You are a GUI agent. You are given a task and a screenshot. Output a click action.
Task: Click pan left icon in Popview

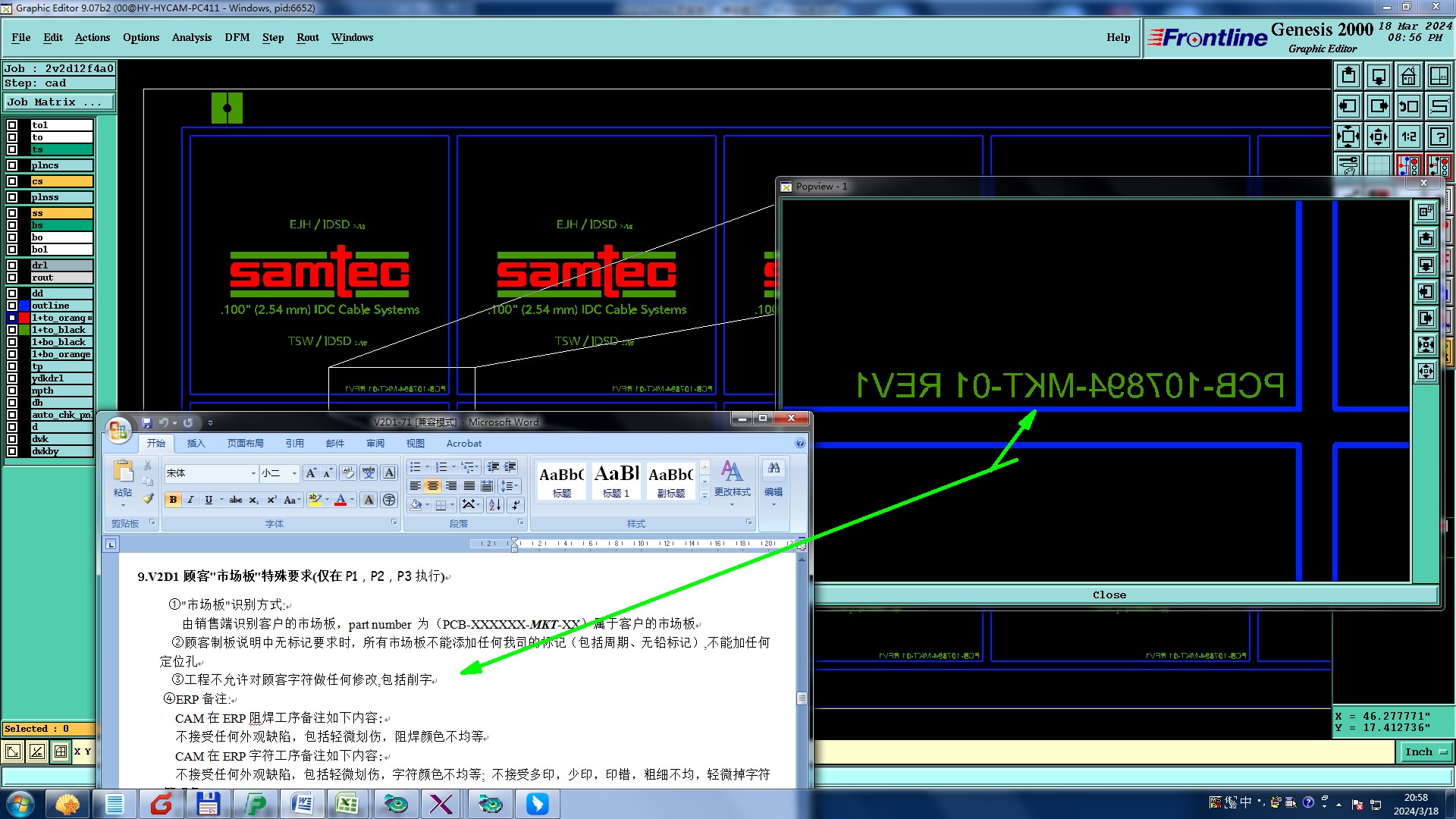click(1426, 292)
